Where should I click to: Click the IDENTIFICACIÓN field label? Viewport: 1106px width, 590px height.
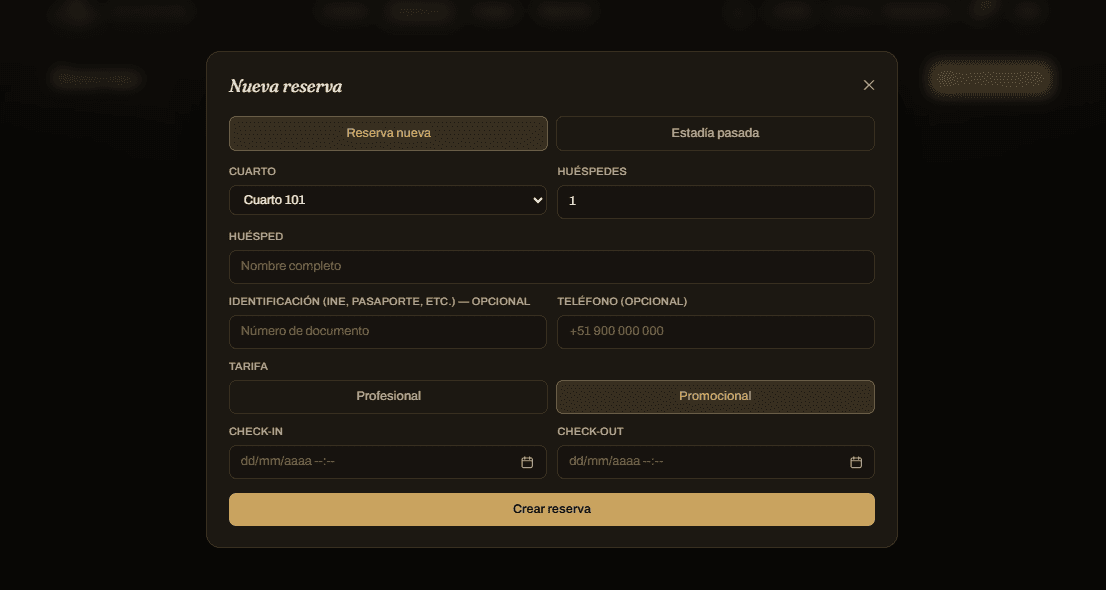click(379, 301)
